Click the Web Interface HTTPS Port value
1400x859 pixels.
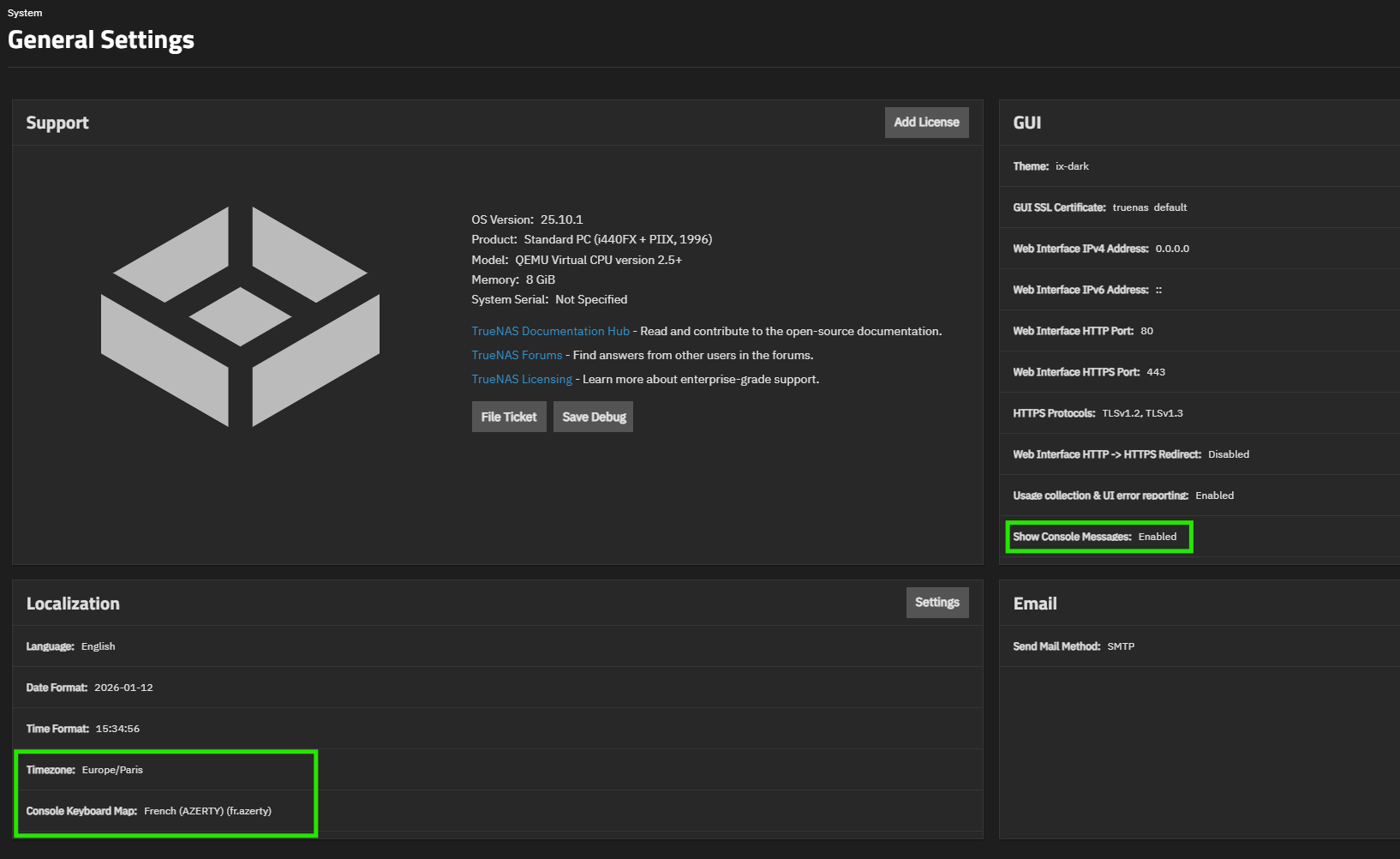pos(1156,372)
